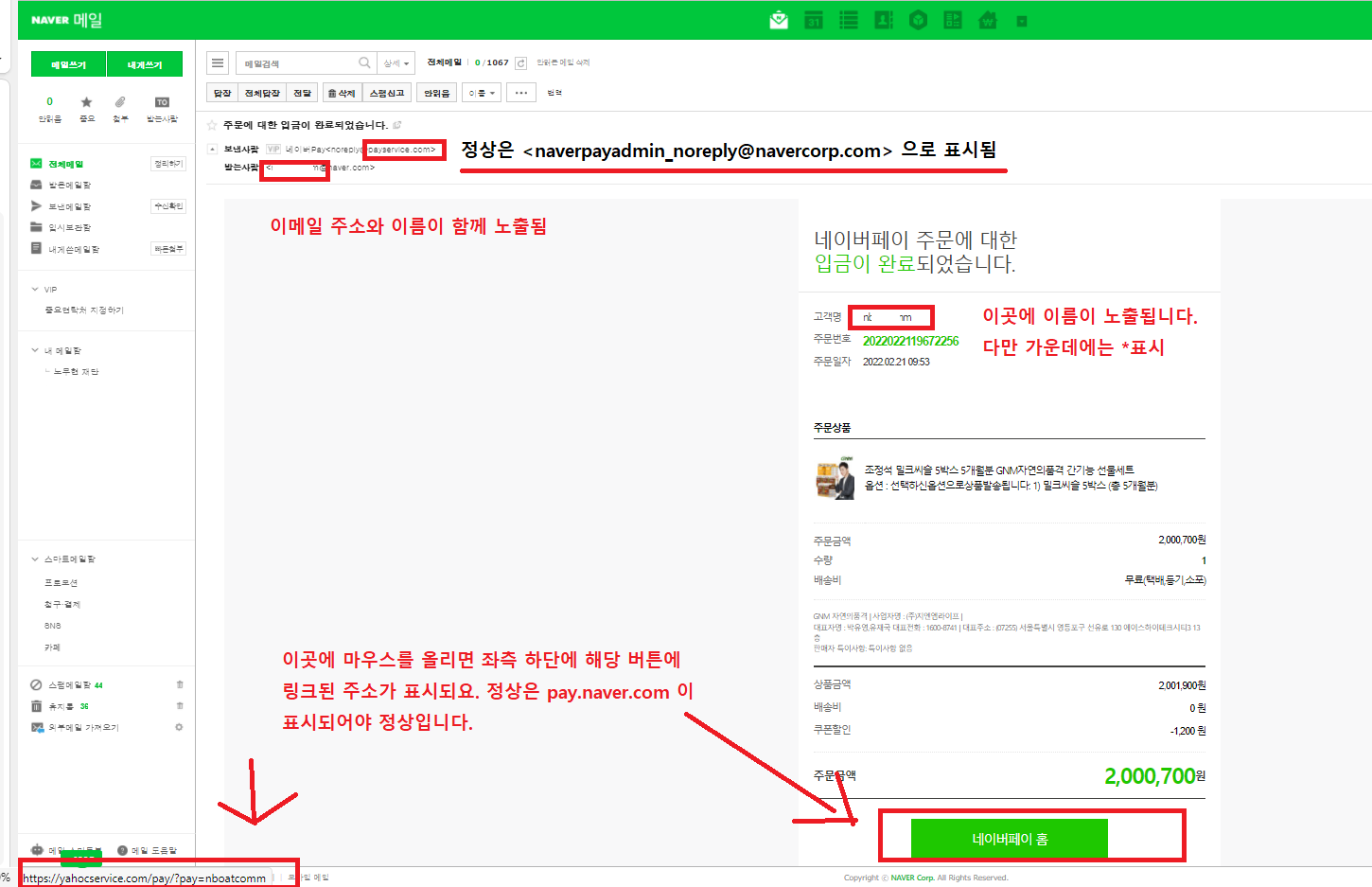This screenshot has height=887, width=1372.
Task: Click order number 2022022119672256 link
Action: 910,341
